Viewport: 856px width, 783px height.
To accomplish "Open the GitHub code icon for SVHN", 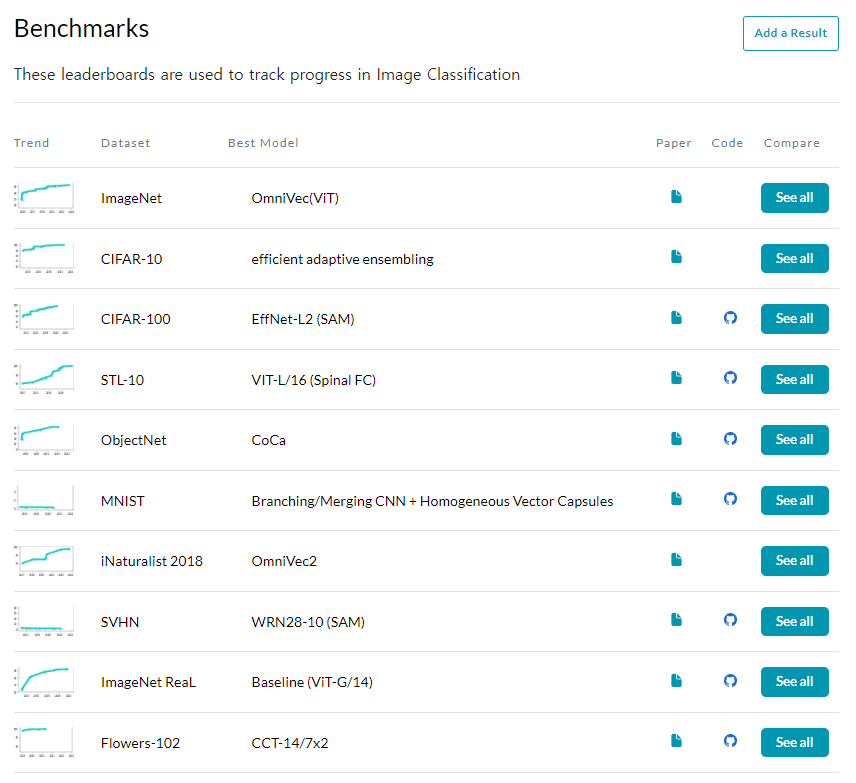I will coord(730,620).
